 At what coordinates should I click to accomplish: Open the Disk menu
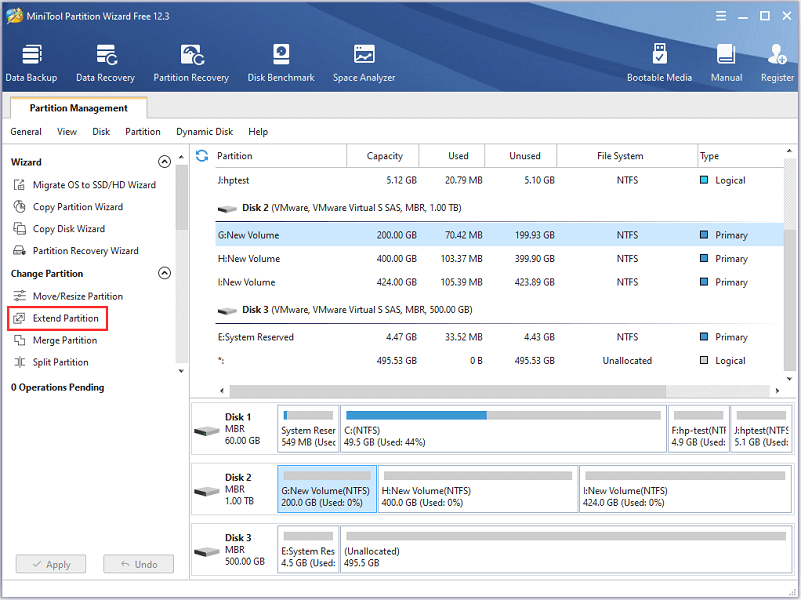[x=101, y=132]
